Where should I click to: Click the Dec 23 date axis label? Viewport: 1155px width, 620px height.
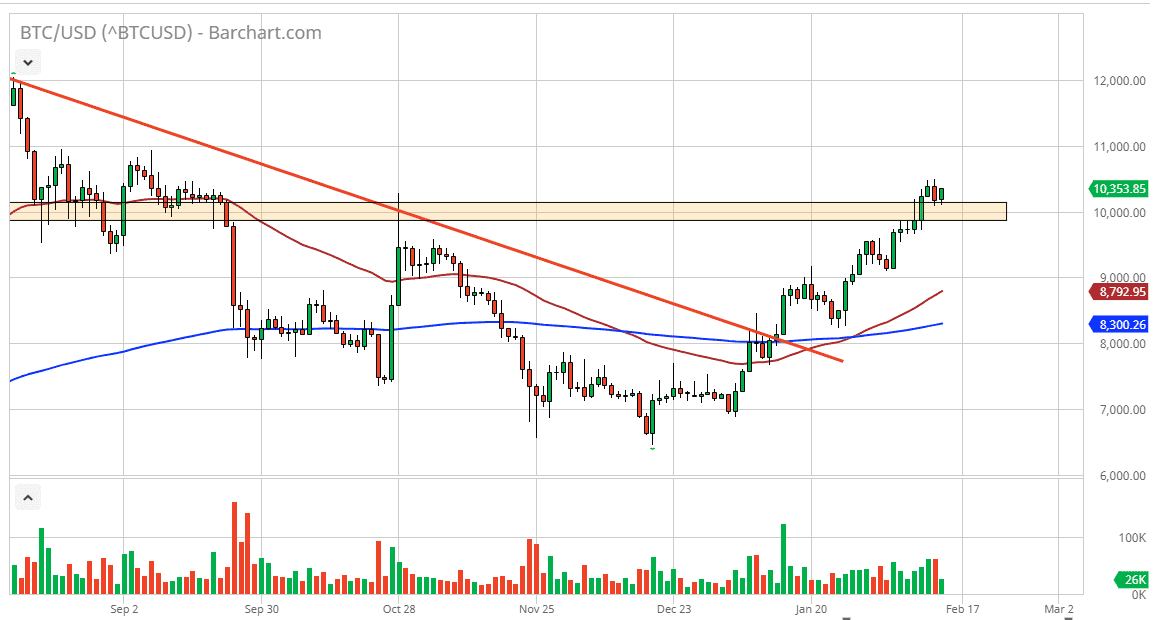pos(676,607)
